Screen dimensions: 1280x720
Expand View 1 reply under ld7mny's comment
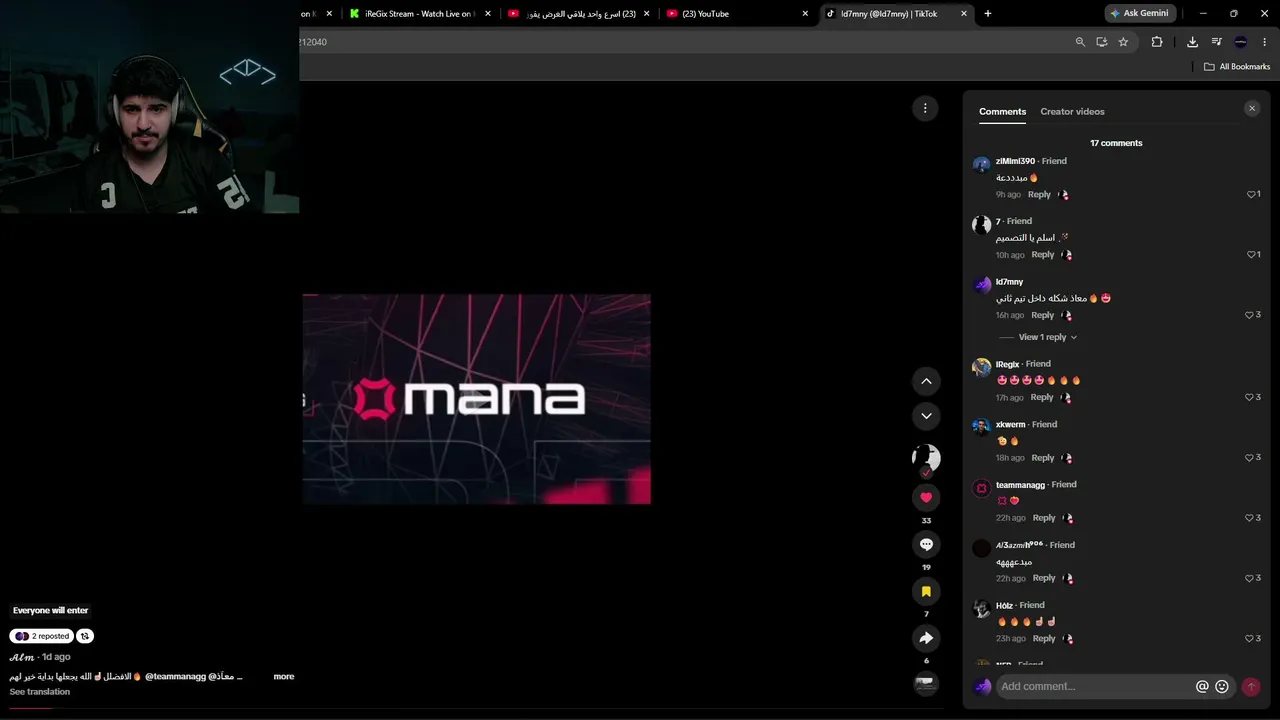pyautogui.click(x=1047, y=337)
